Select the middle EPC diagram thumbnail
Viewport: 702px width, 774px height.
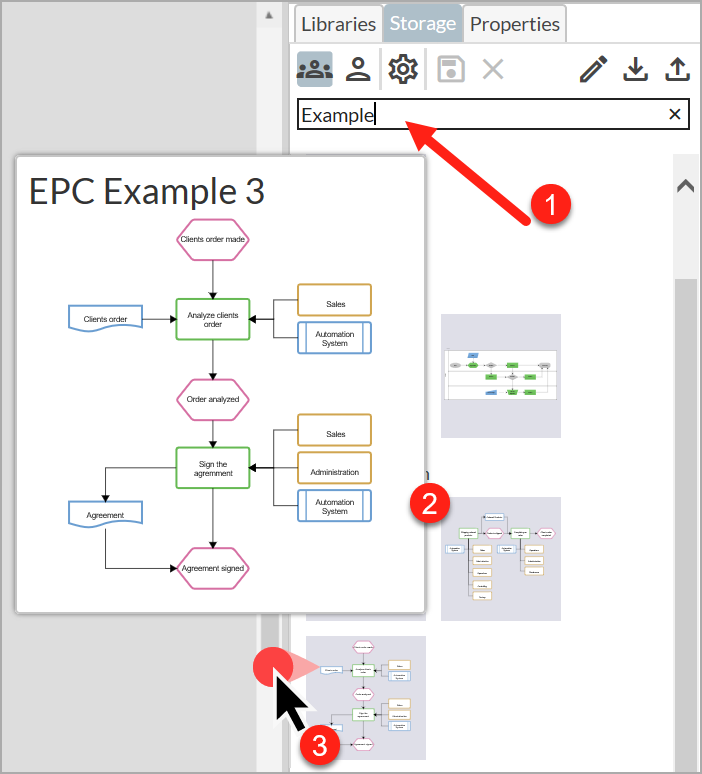point(500,558)
